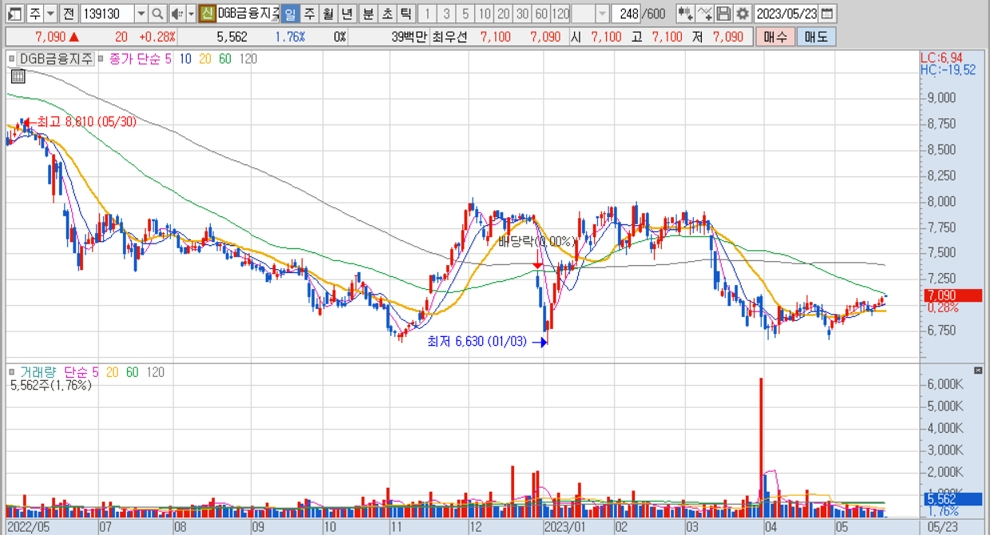
Task: Select the 틱 (tick) chart tab
Action: [x=405, y=14]
